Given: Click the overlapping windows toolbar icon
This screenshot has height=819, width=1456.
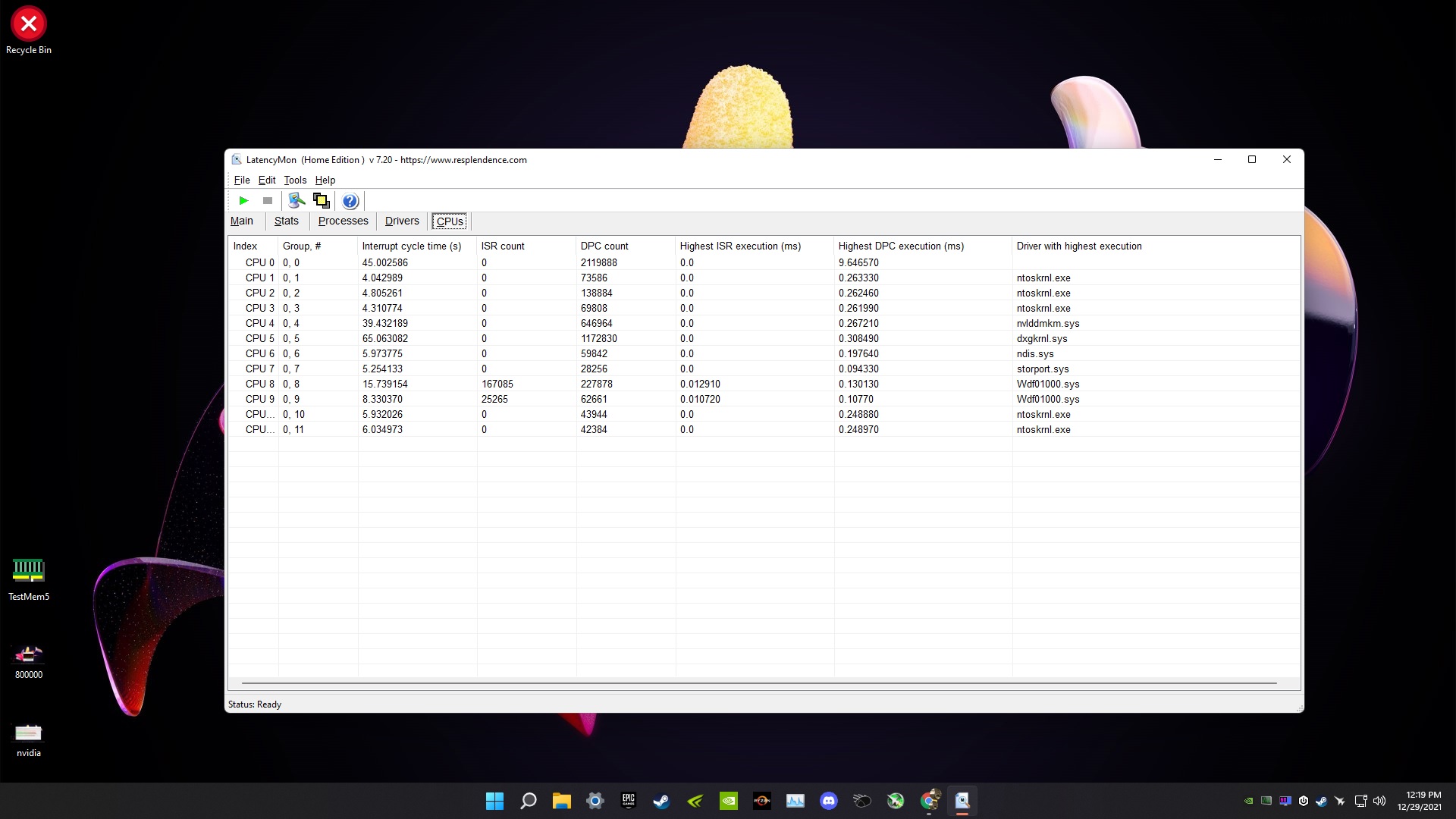Looking at the screenshot, I should tap(322, 201).
